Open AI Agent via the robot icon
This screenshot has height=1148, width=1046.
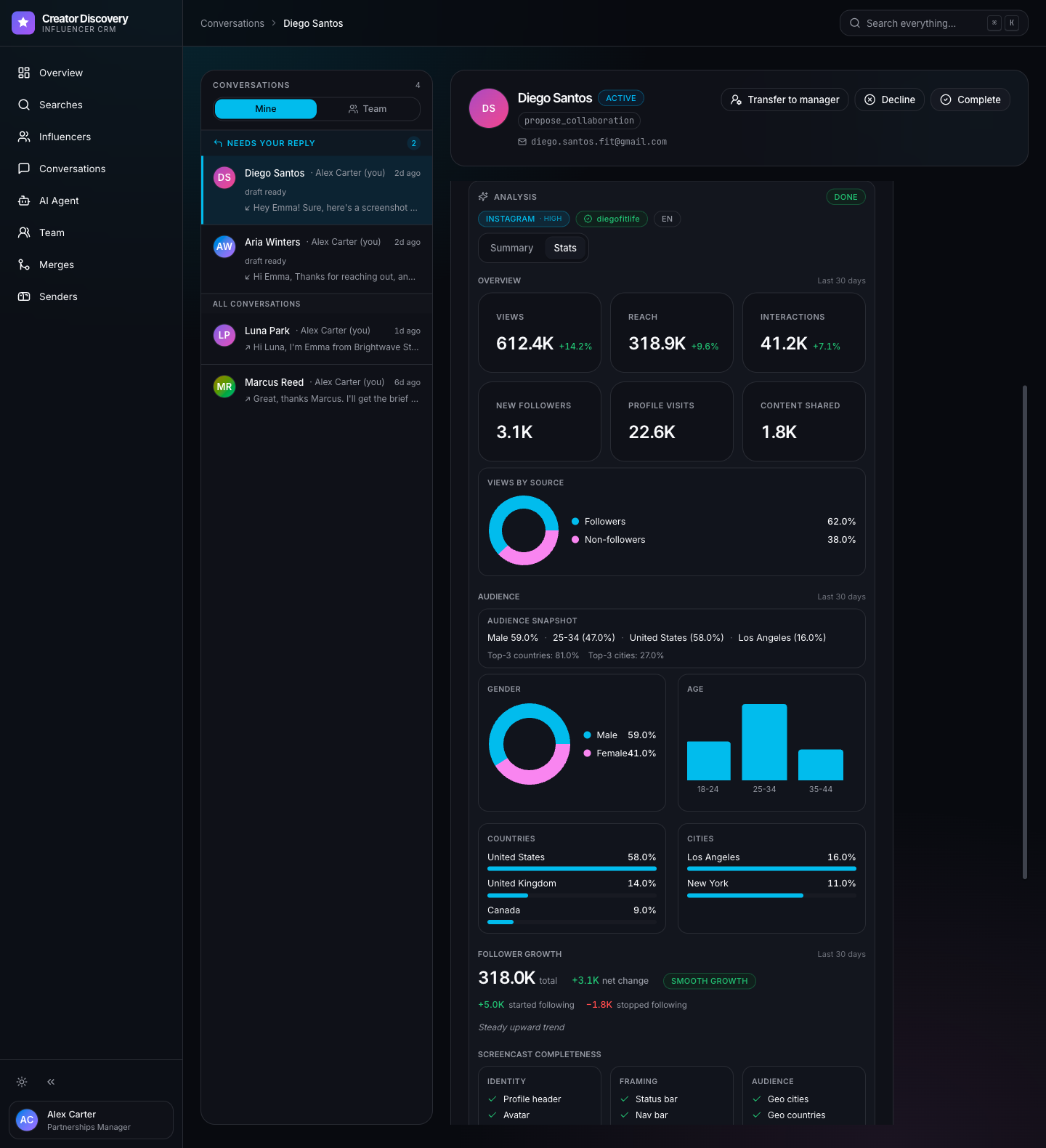[24, 201]
